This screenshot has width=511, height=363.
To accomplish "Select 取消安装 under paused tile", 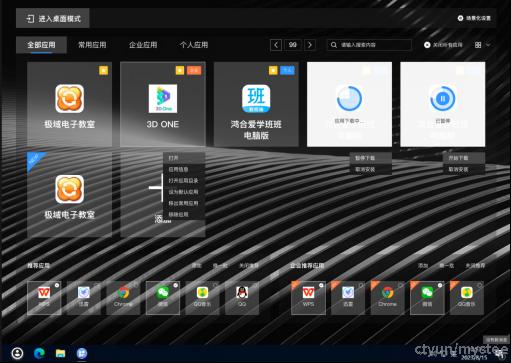I will pyautogui.click(x=464, y=169).
